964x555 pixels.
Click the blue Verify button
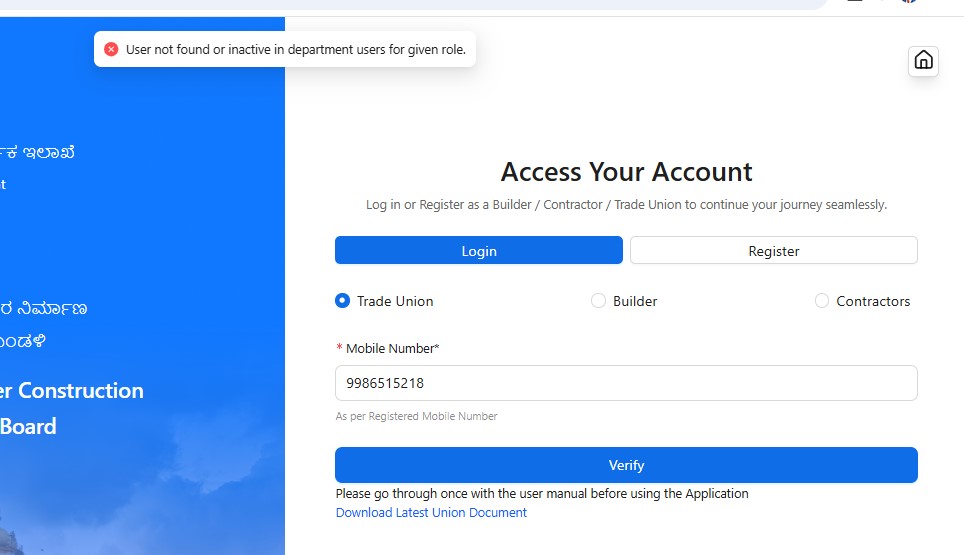pyautogui.click(x=626, y=465)
